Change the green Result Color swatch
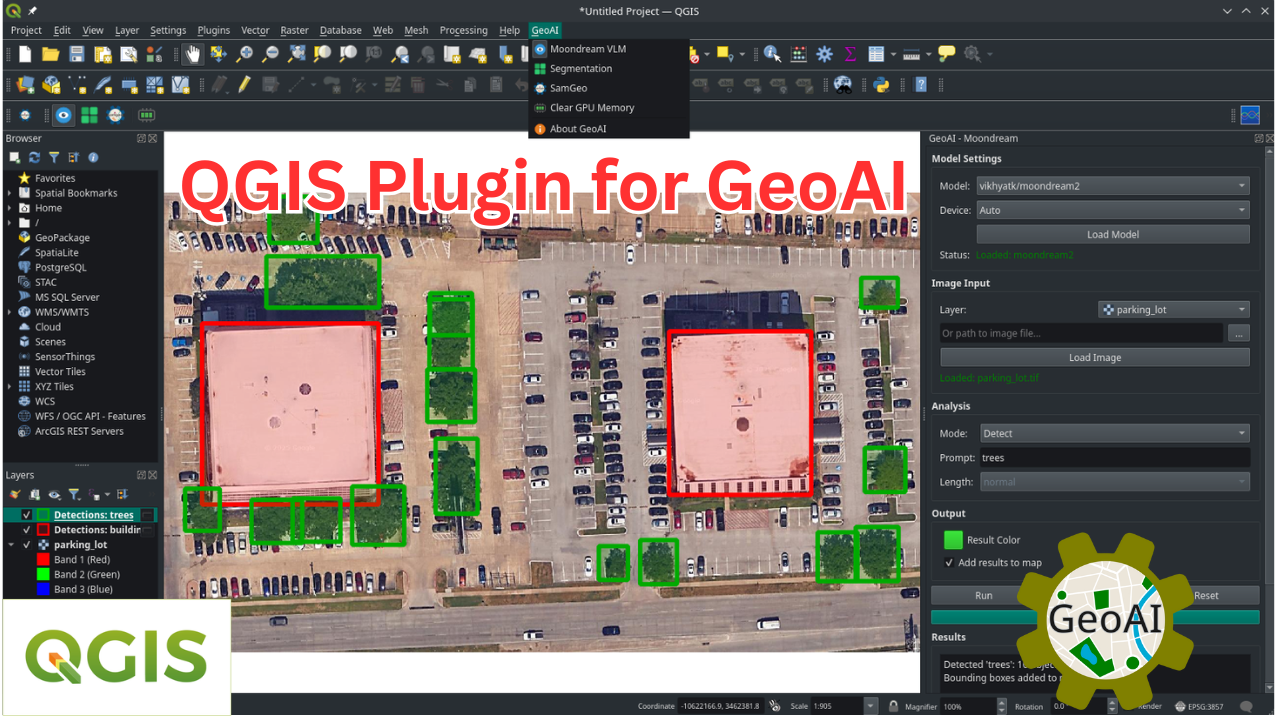 click(x=952, y=540)
